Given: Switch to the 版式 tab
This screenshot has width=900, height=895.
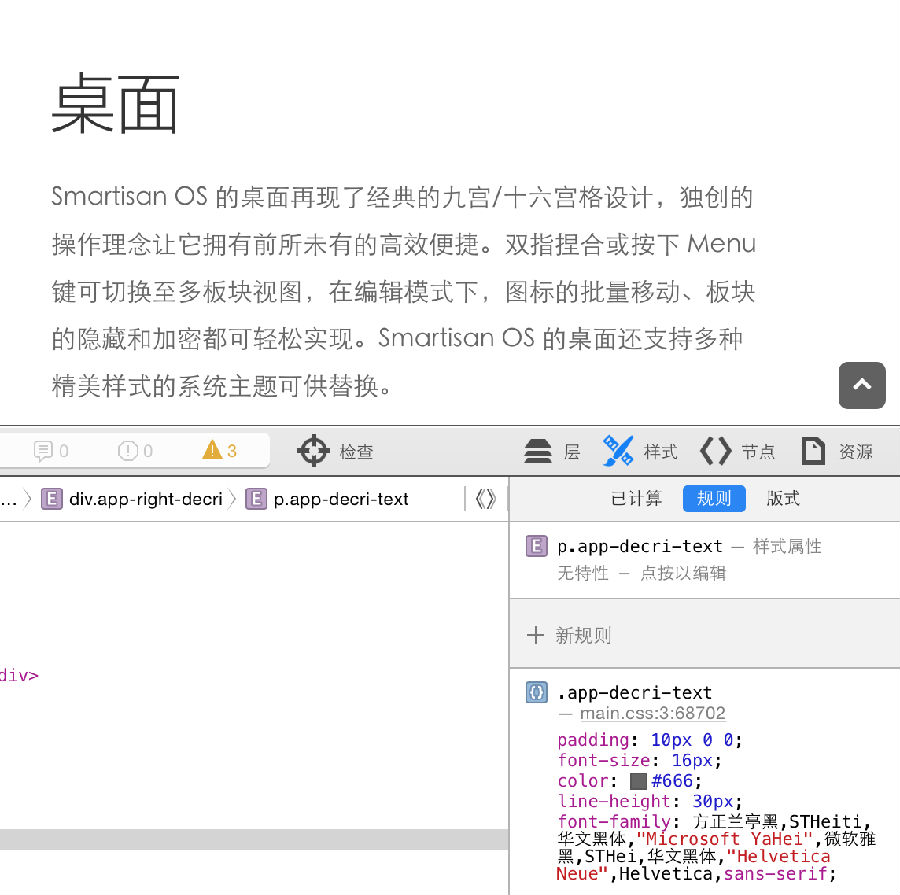Looking at the screenshot, I should point(783,498).
